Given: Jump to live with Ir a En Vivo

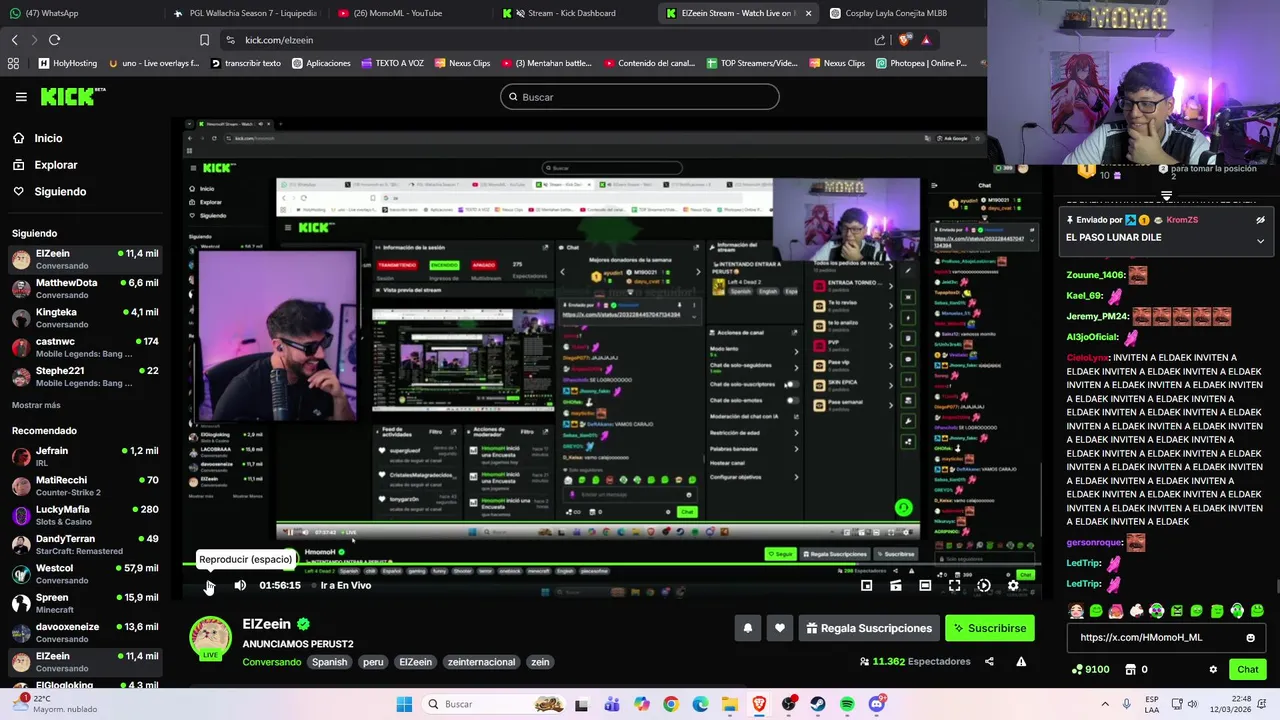Looking at the screenshot, I should pyautogui.click(x=346, y=586).
